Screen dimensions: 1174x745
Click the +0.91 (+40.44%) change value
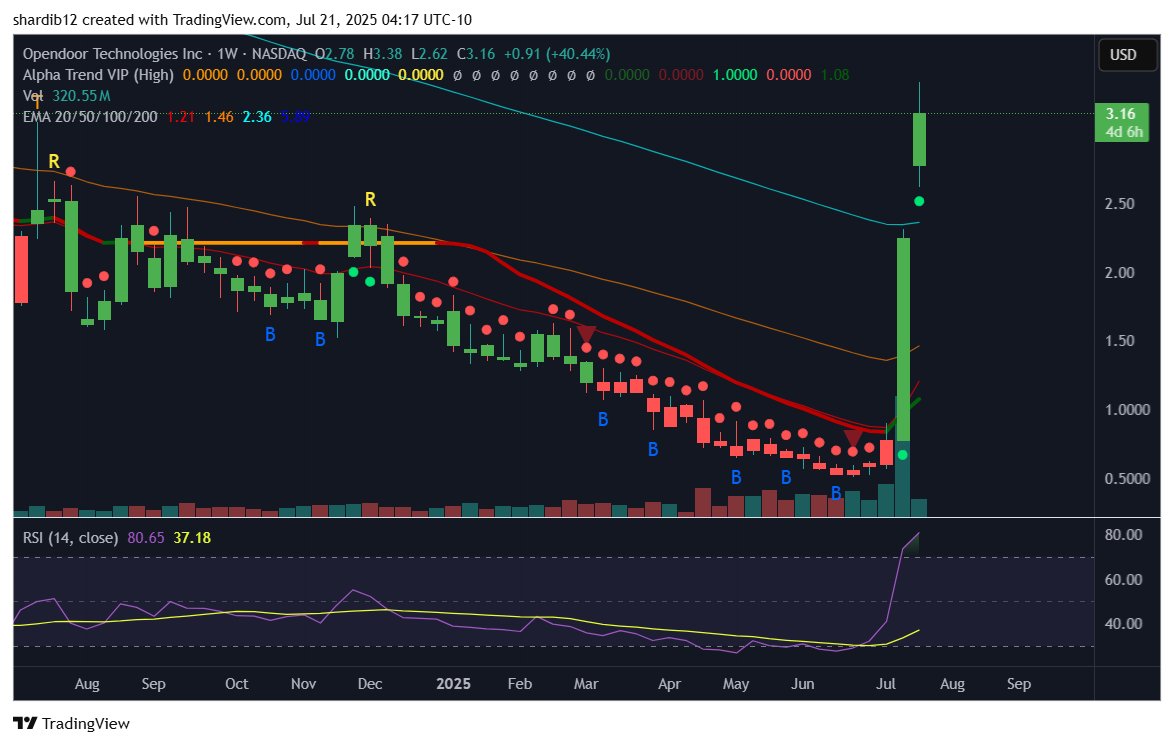(556, 54)
